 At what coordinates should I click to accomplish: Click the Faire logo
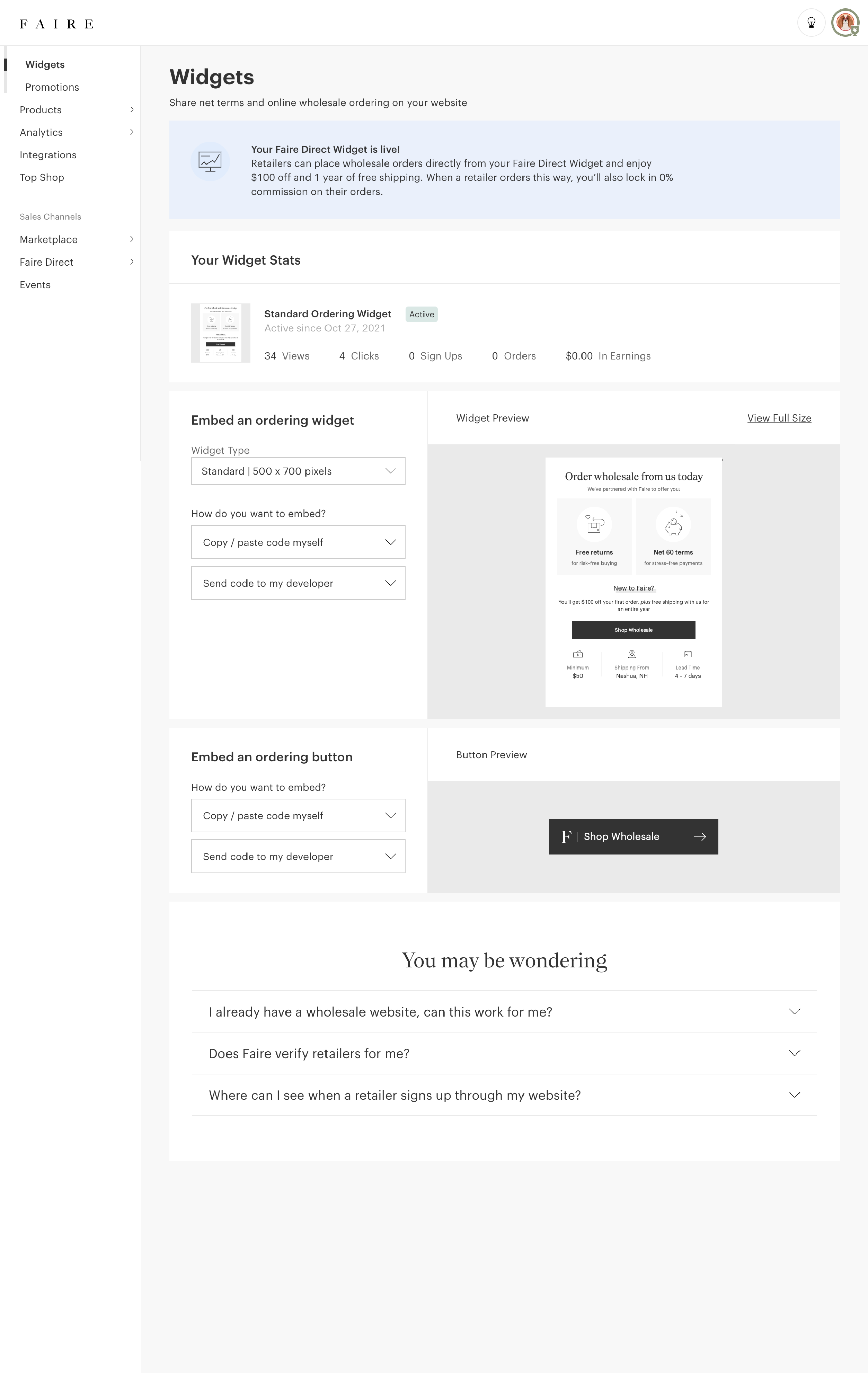(56, 24)
